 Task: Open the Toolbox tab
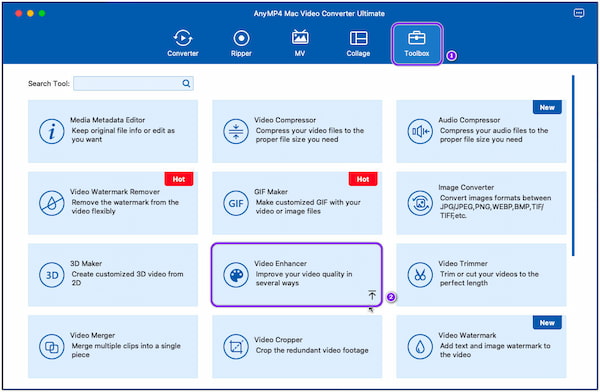(417, 44)
